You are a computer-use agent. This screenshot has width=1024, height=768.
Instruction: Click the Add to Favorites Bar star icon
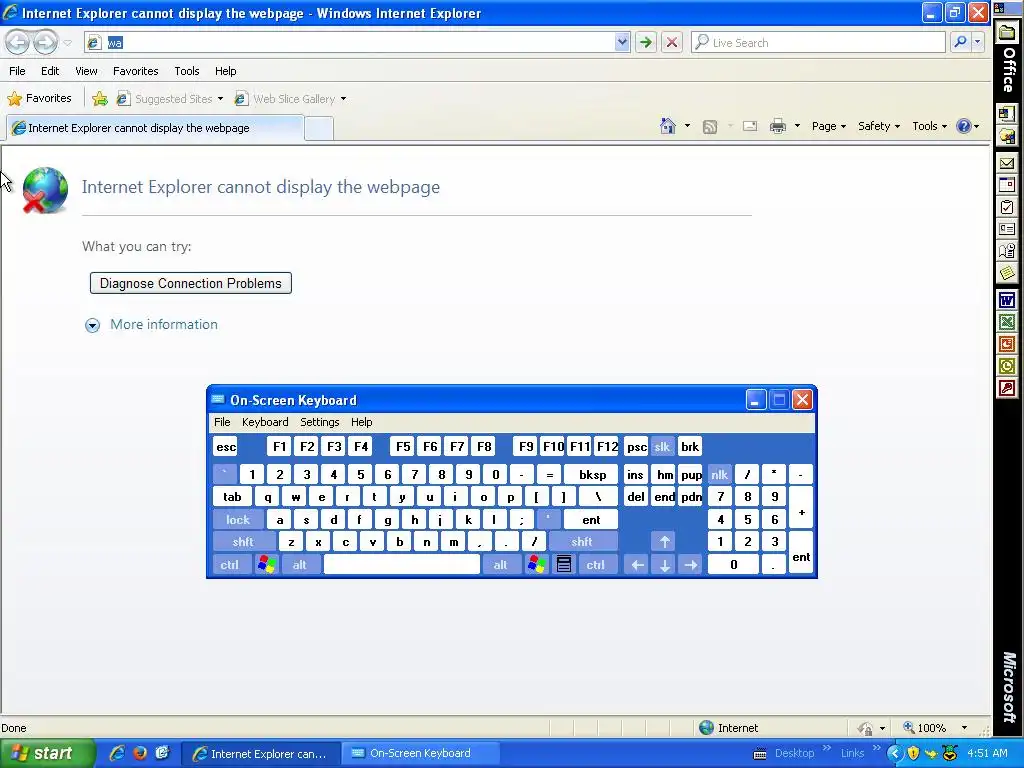tap(100, 99)
